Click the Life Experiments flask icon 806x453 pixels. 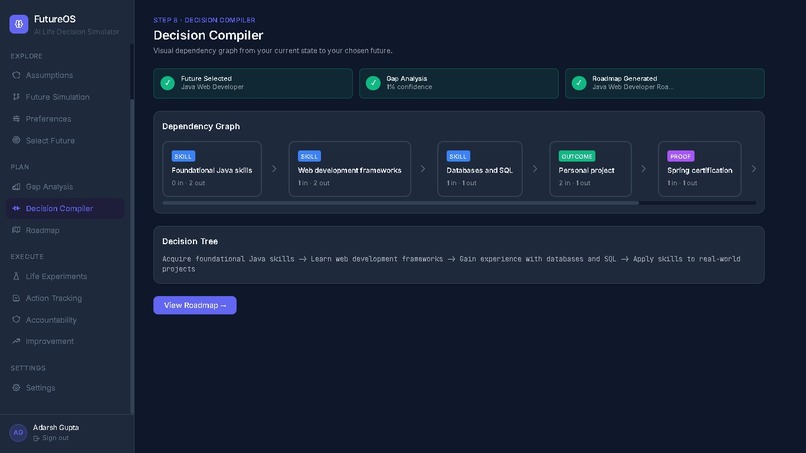click(x=16, y=276)
